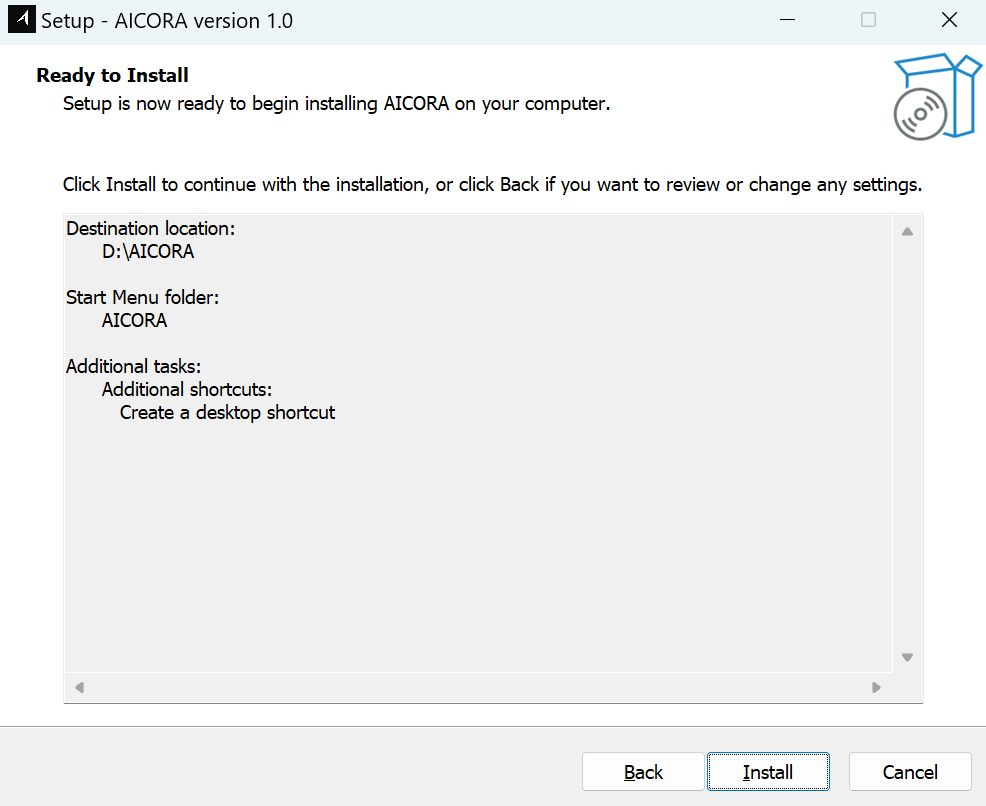The width and height of the screenshot is (986, 806).
Task: Start installation with the Install button
Action: [767, 772]
